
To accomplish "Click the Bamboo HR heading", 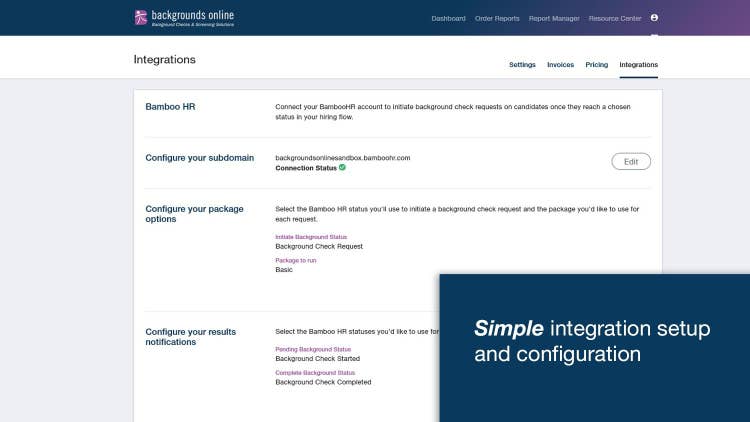I will pos(170,107).
